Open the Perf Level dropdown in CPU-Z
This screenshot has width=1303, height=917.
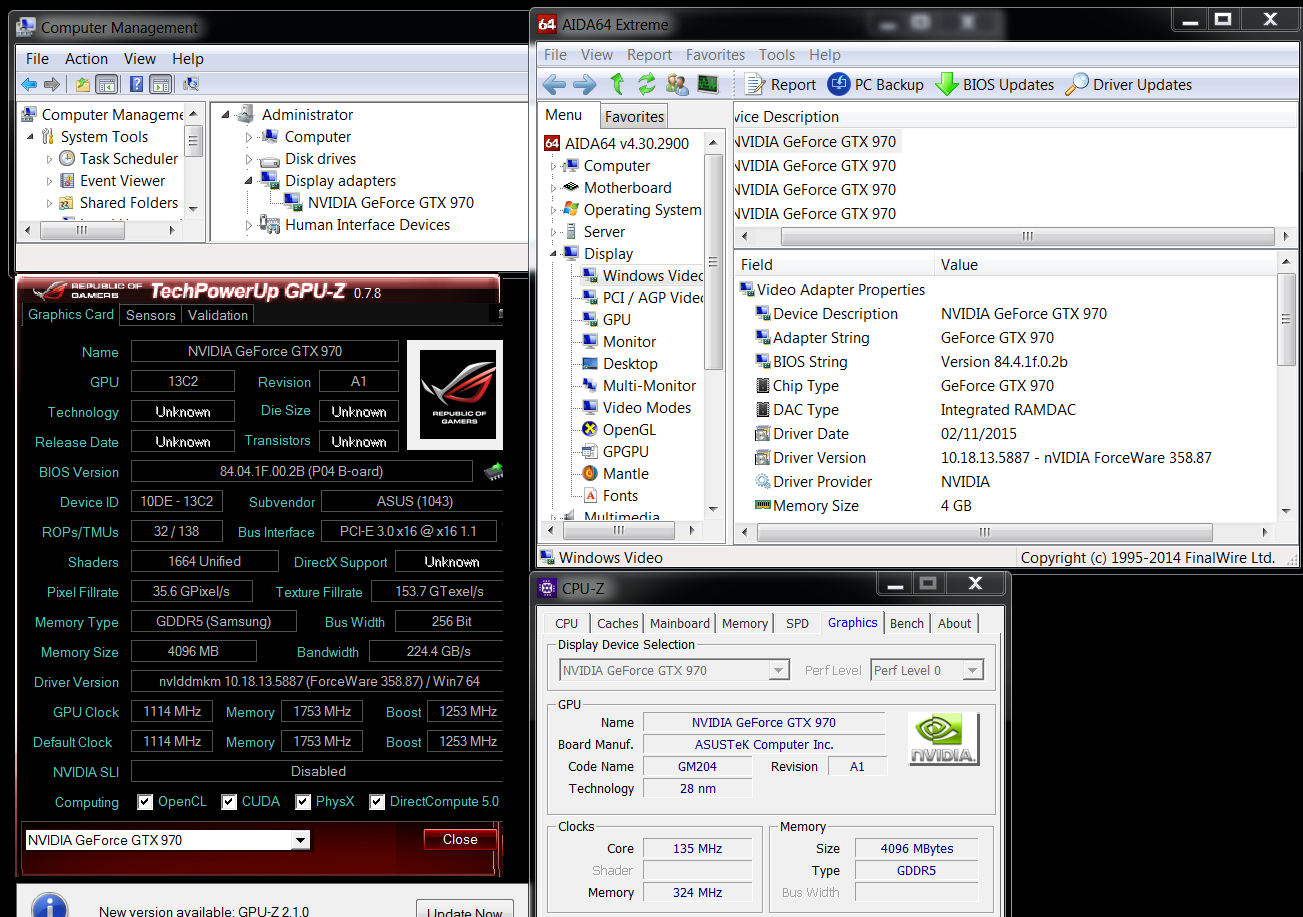(x=973, y=671)
